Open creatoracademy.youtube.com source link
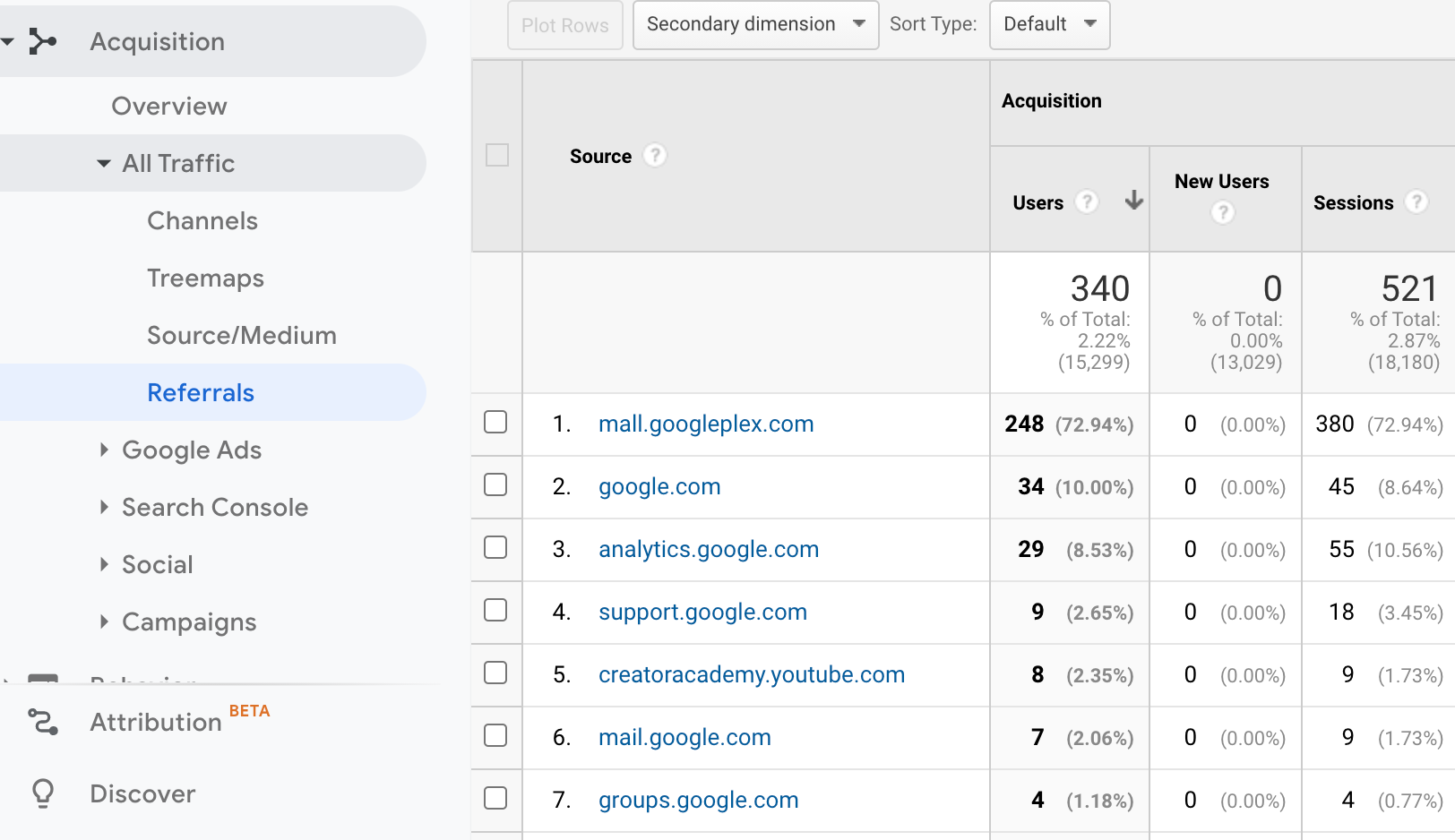The width and height of the screenshot is (1455, 840). pos(752,674)
